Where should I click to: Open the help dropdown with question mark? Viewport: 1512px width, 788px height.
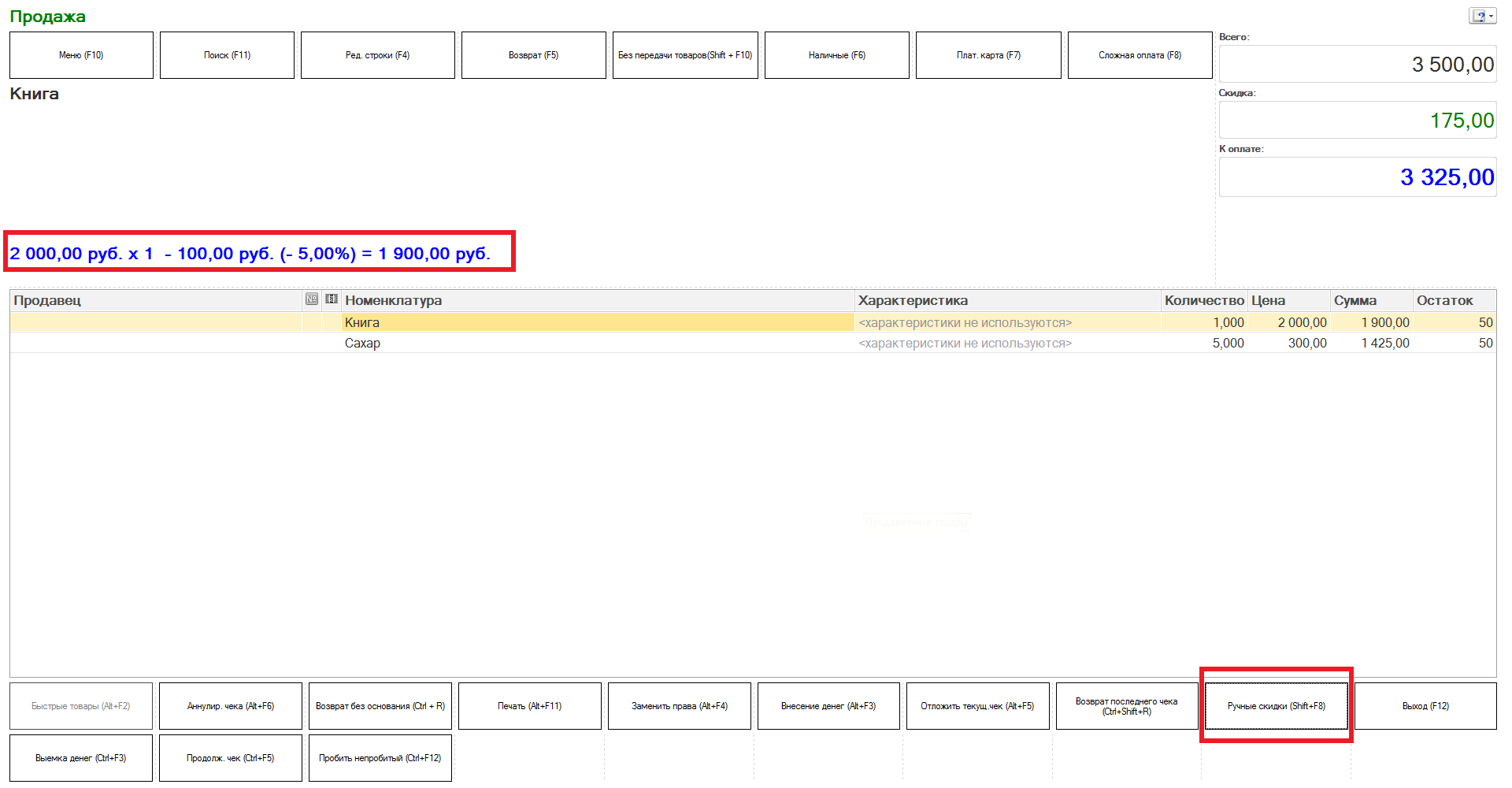(x=1482, y=17)
